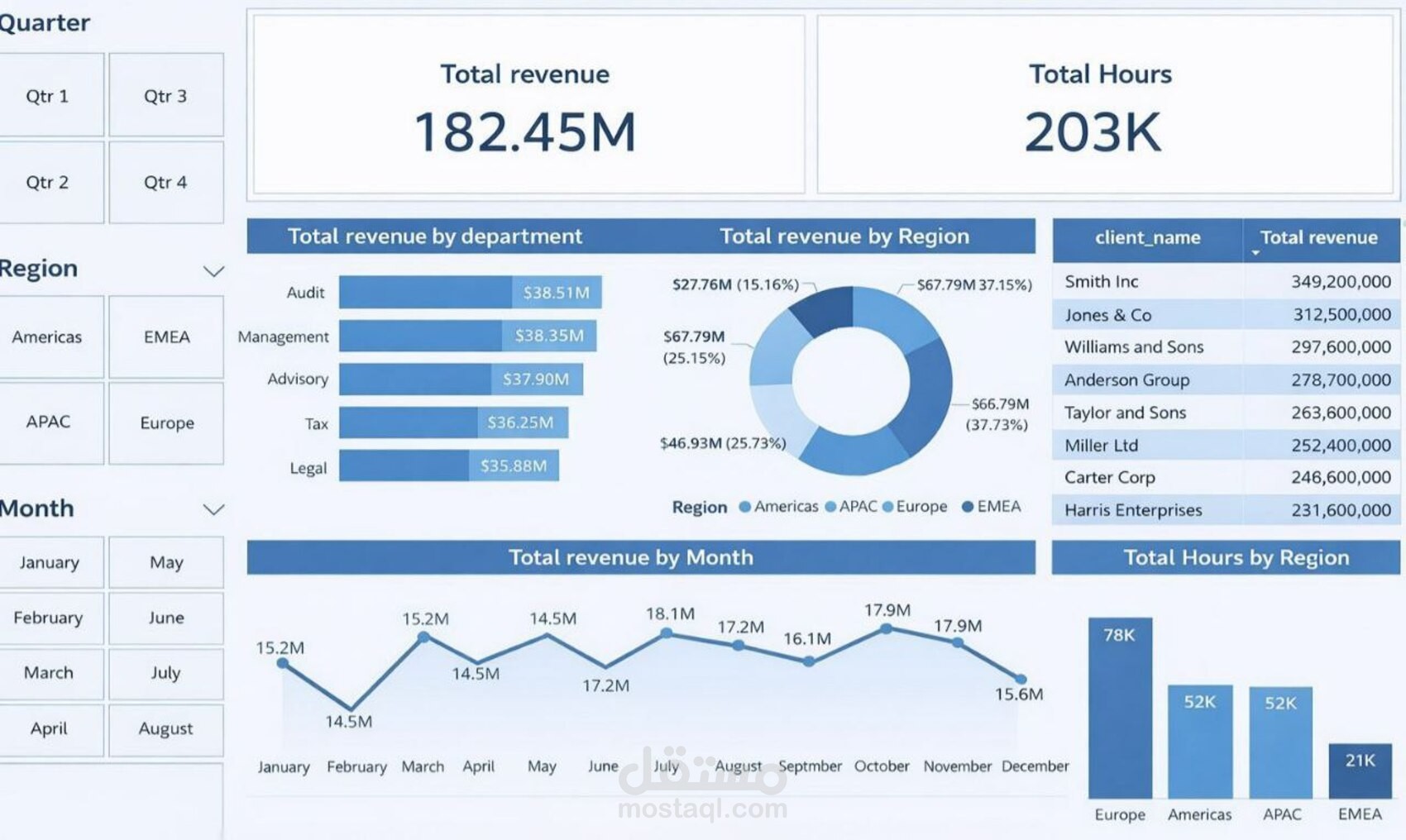The width and height of the screenshot is (1406, 840).
Task: Select Europe in the Region slicer
Action: point(165,422)
